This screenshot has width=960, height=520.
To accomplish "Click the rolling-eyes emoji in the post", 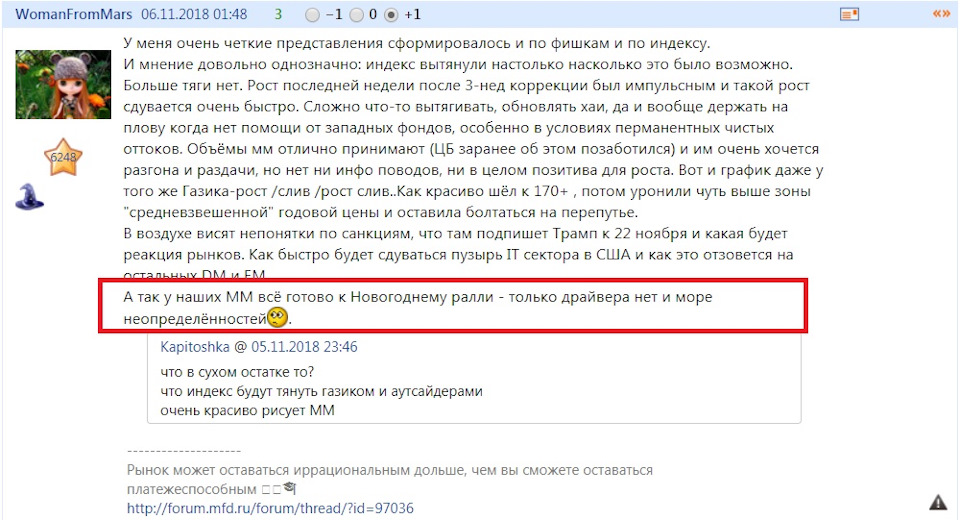I will point(277,317).
